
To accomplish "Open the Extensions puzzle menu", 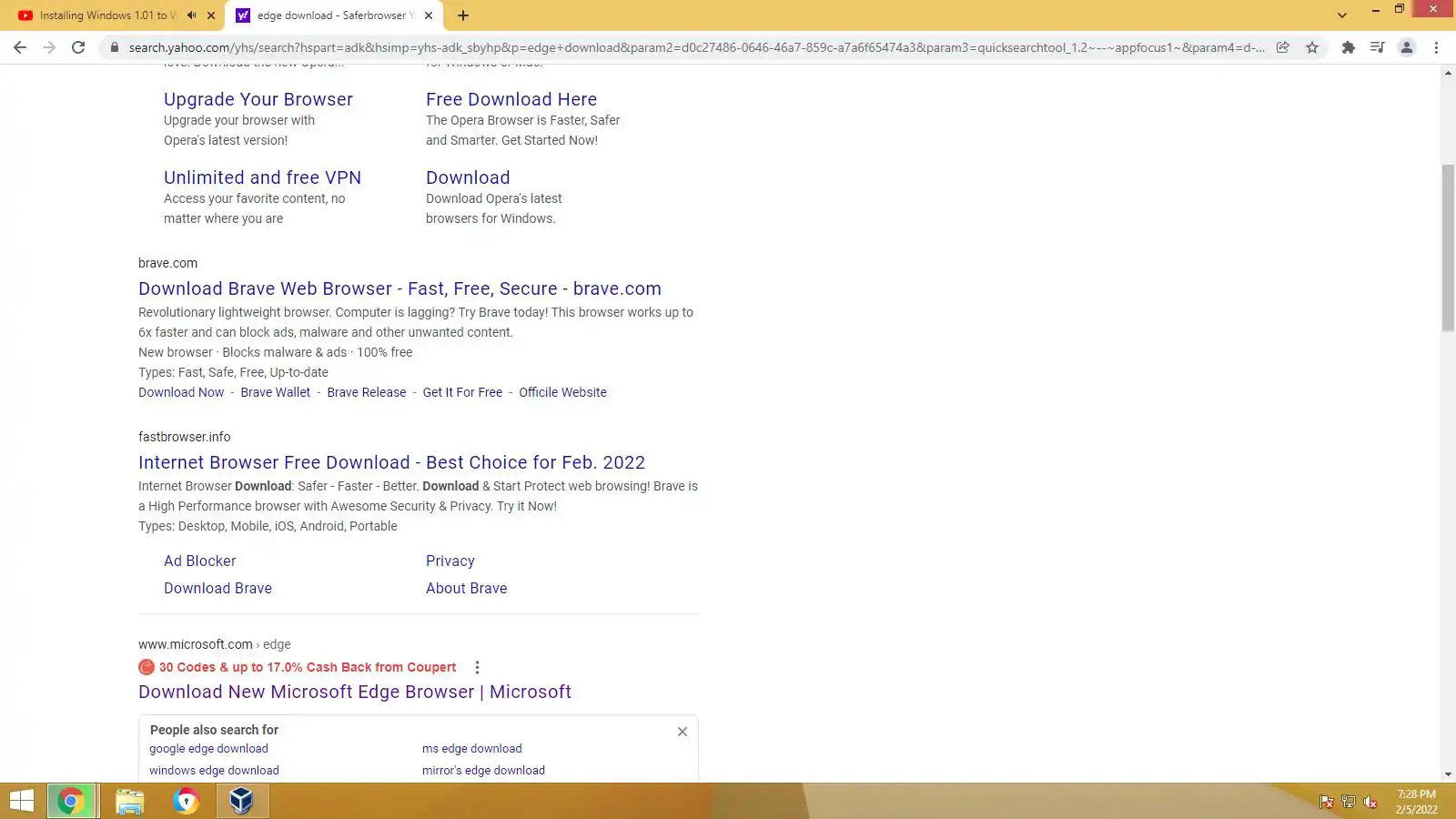I will [x=1349, y=47].
